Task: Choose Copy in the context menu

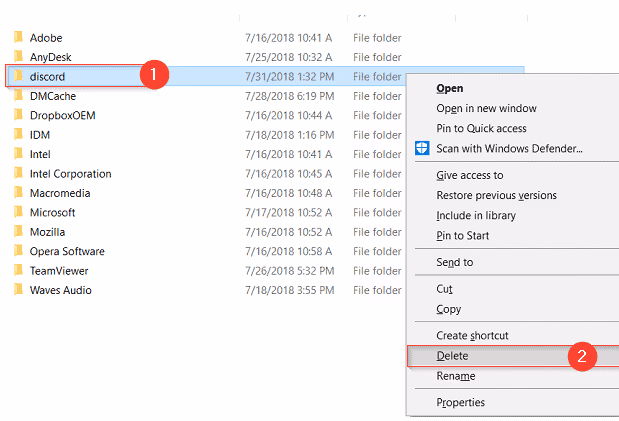Action: coord(448,309)
